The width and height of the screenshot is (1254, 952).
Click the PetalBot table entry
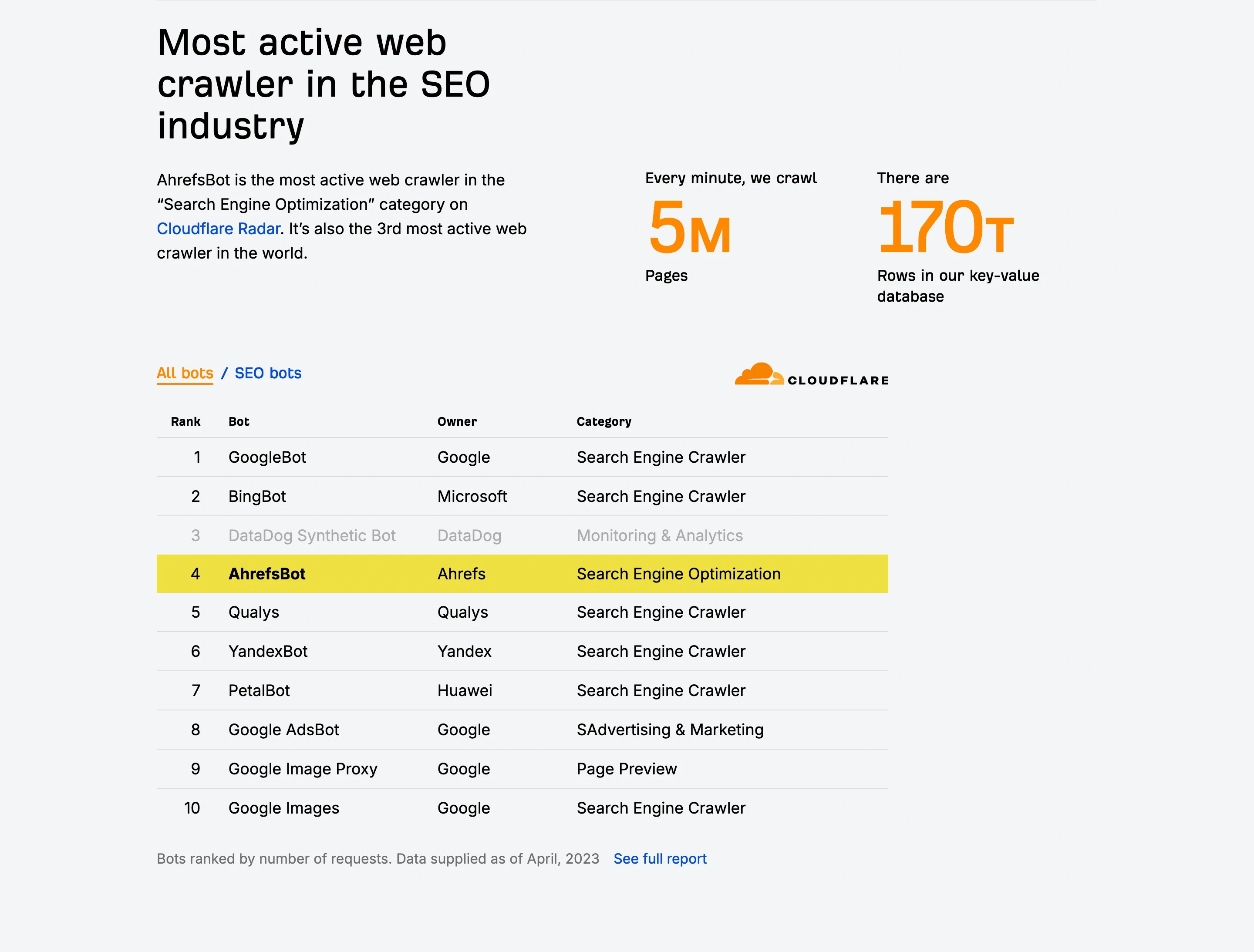pos(259,691)
